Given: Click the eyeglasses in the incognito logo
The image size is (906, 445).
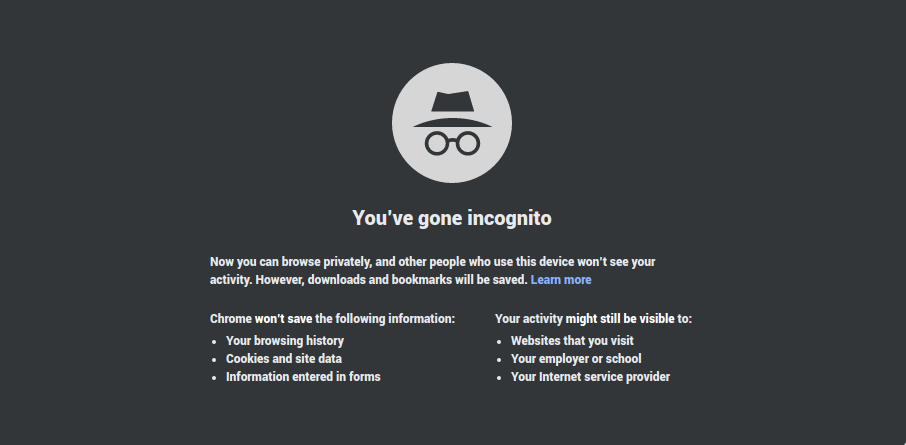Looking at the screenshot, I should 452,142.
